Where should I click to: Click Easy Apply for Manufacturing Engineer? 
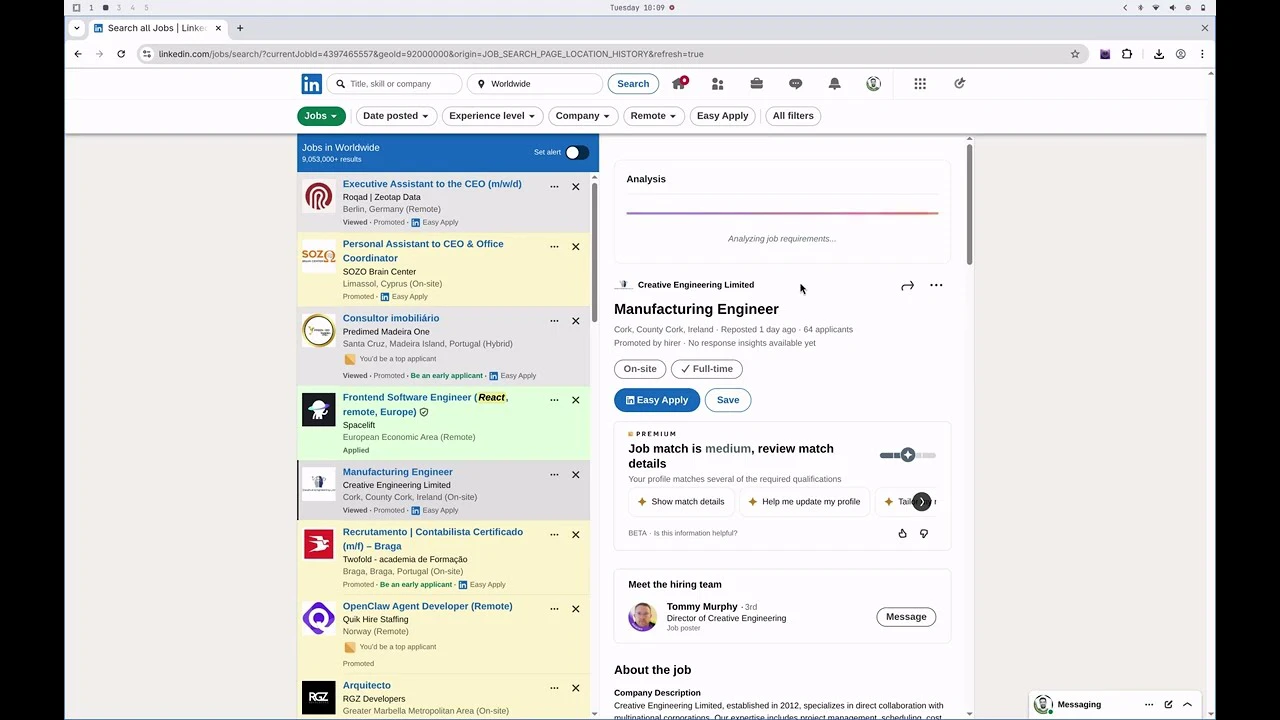click(x=657, y=400)
